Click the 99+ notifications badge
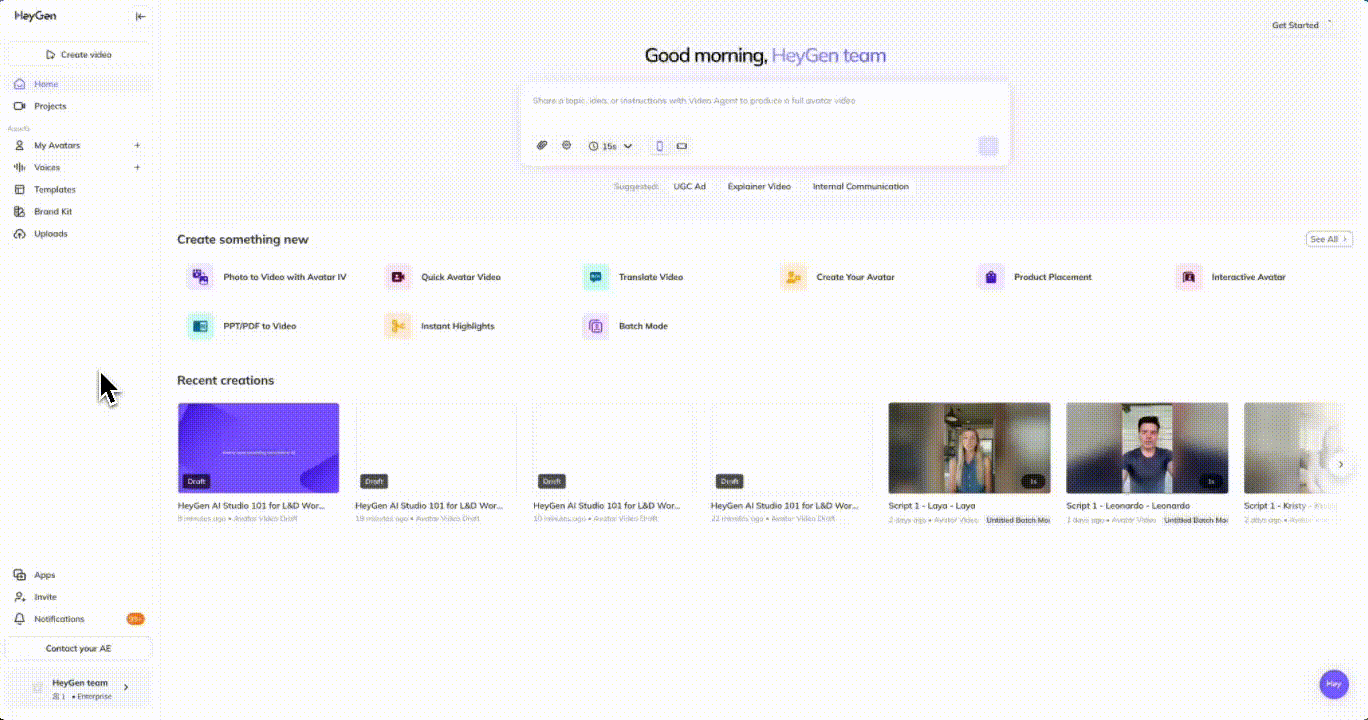Viewport: 1368px width, 720px height. click(x=135, y=619)
